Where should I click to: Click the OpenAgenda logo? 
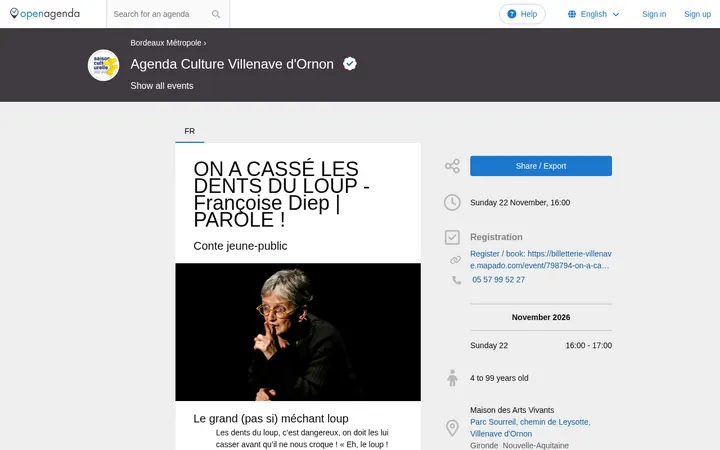[x=45, y=14]
